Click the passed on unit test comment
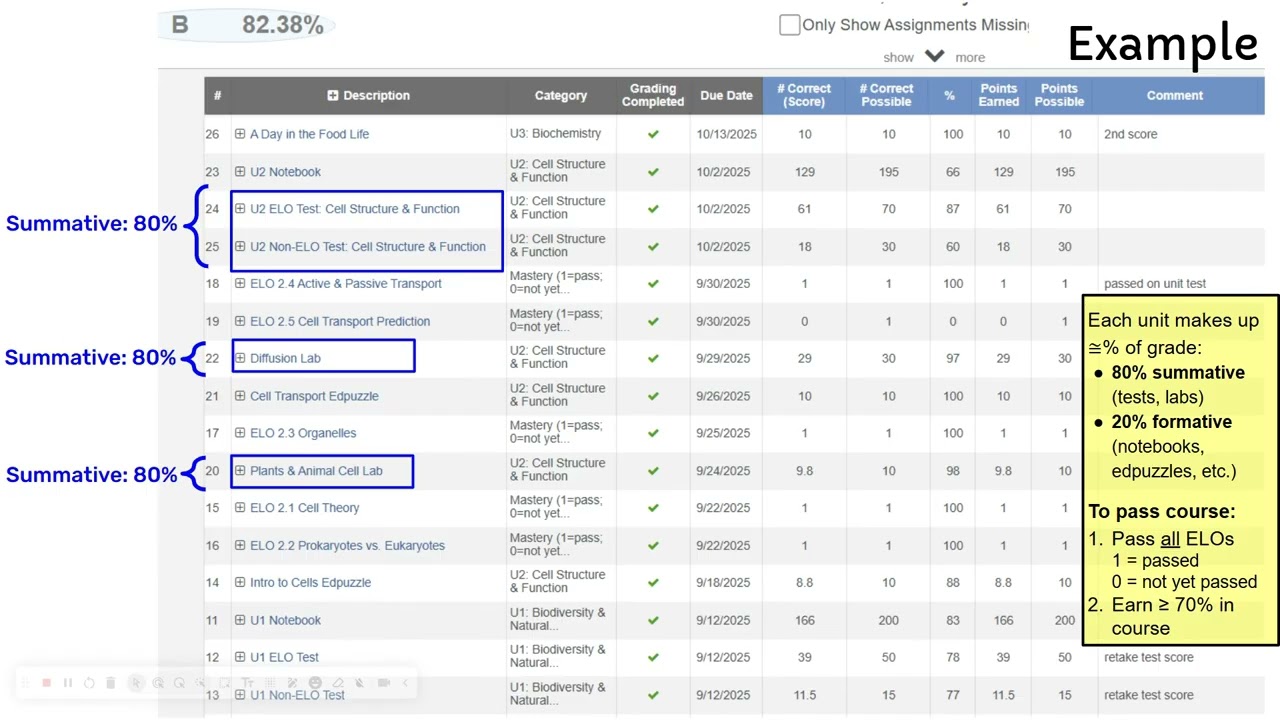 click(1155, 284)
